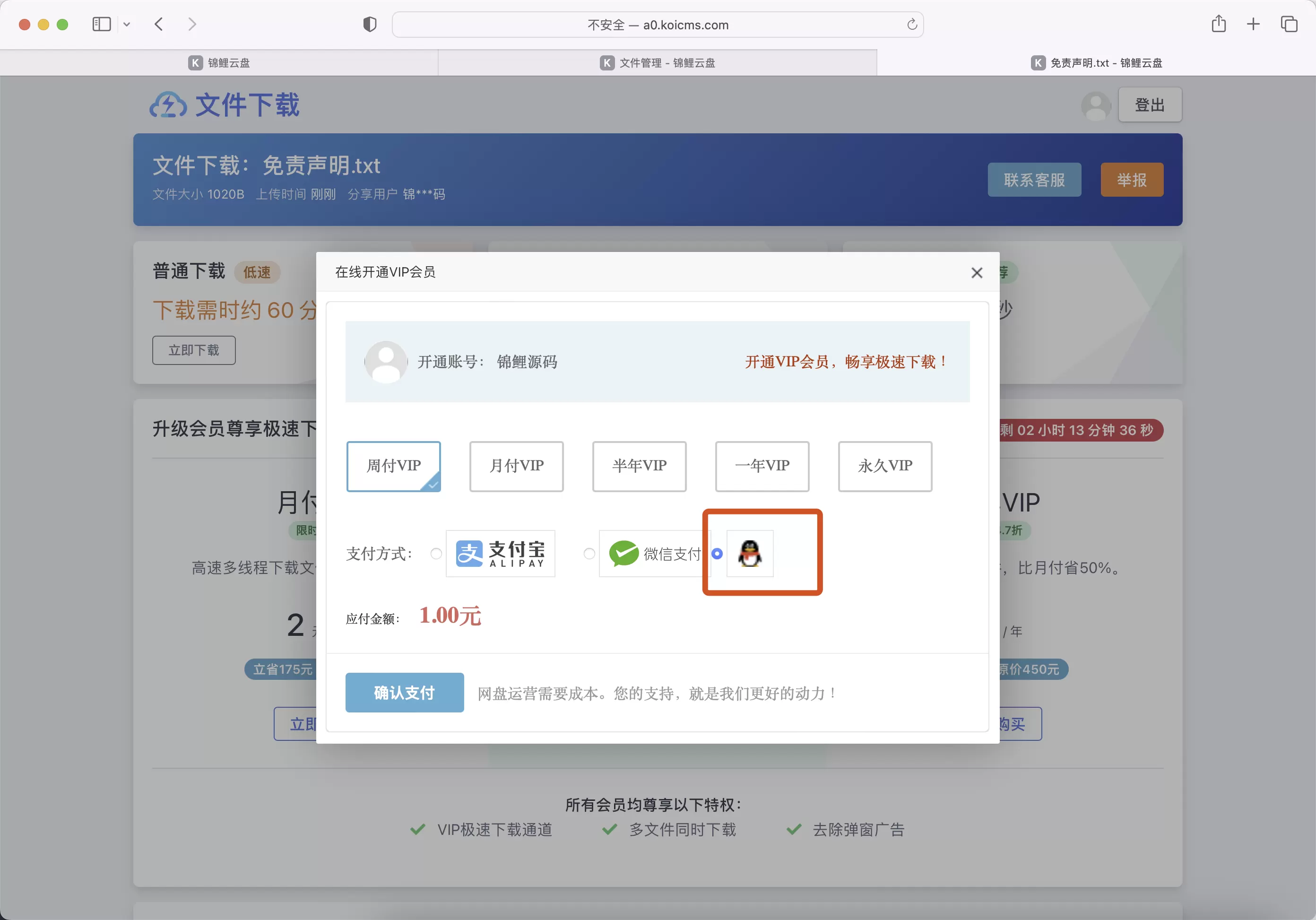The image size is (1316, 920).
Task: Click the 1.00元 payable amount
Action: pyautogui.click(x=450, y=616)
